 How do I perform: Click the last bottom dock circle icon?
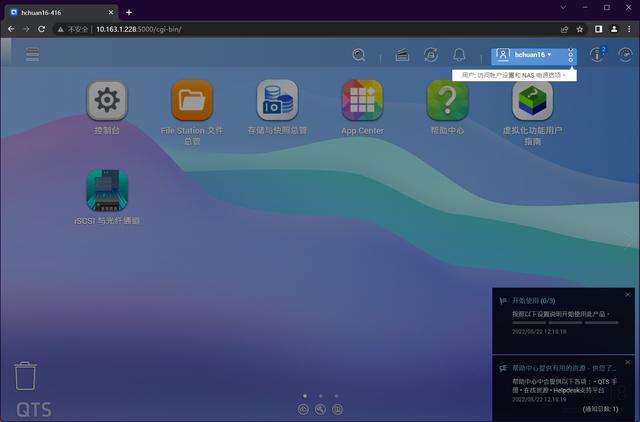coord(338,409)
